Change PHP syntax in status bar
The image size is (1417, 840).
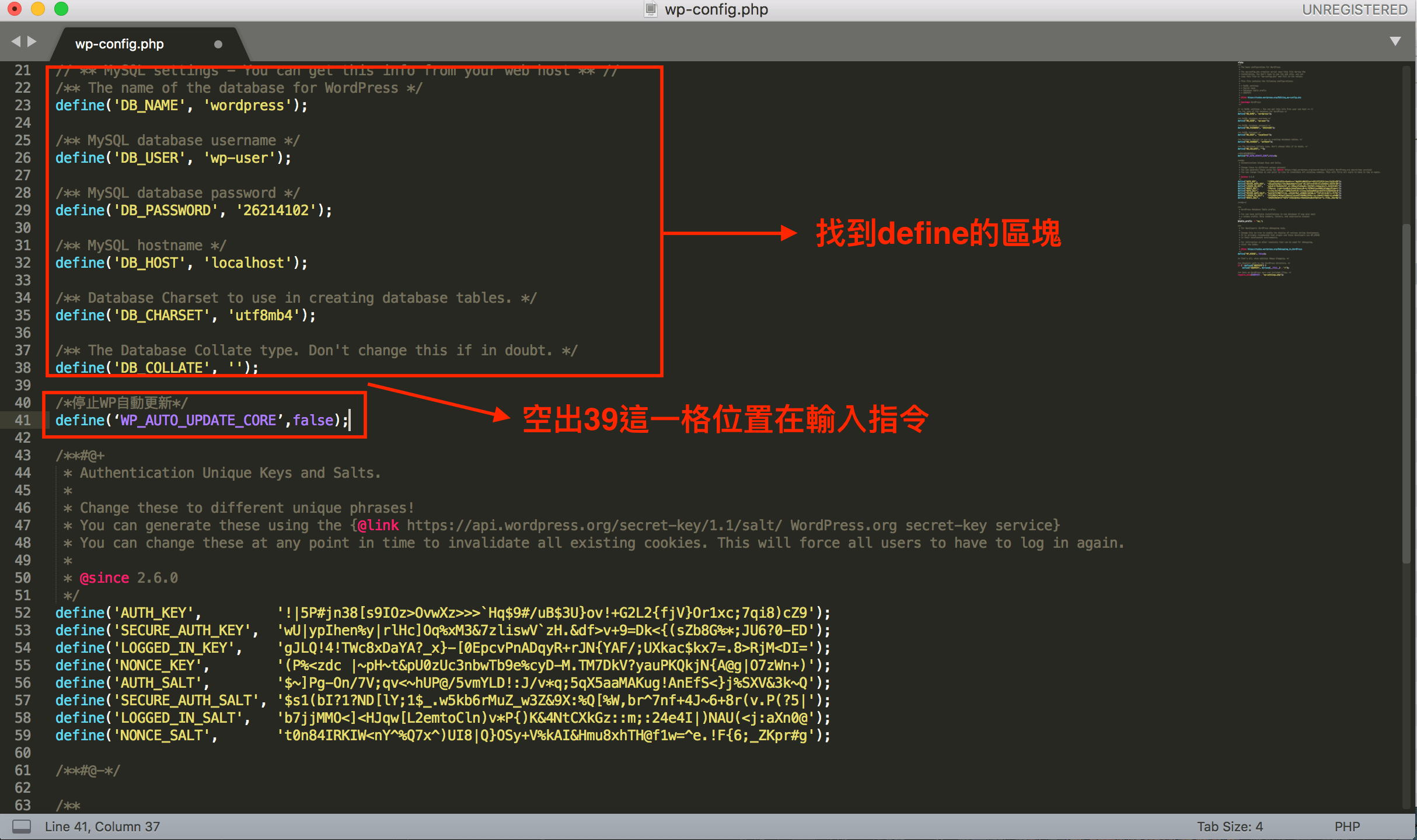(x=1347, y=827)
